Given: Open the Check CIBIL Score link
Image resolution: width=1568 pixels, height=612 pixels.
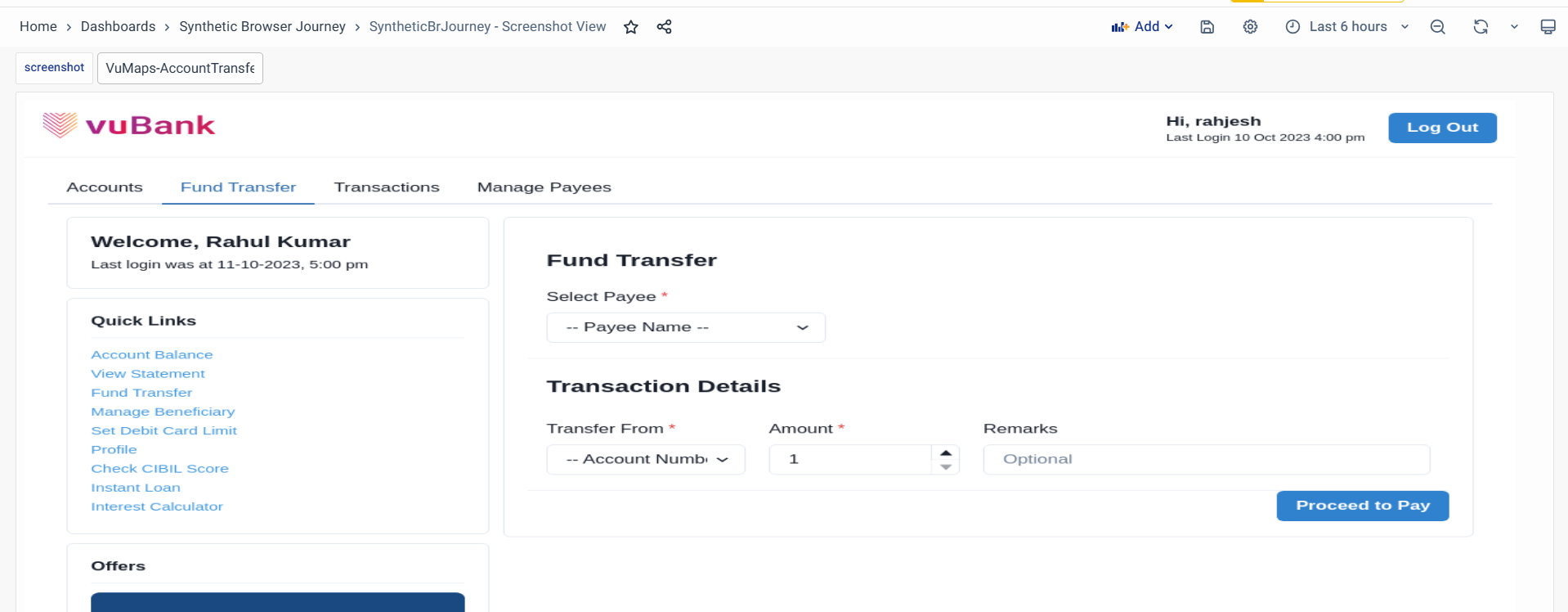Looking at the screenshot, I should tap(159, 469).
